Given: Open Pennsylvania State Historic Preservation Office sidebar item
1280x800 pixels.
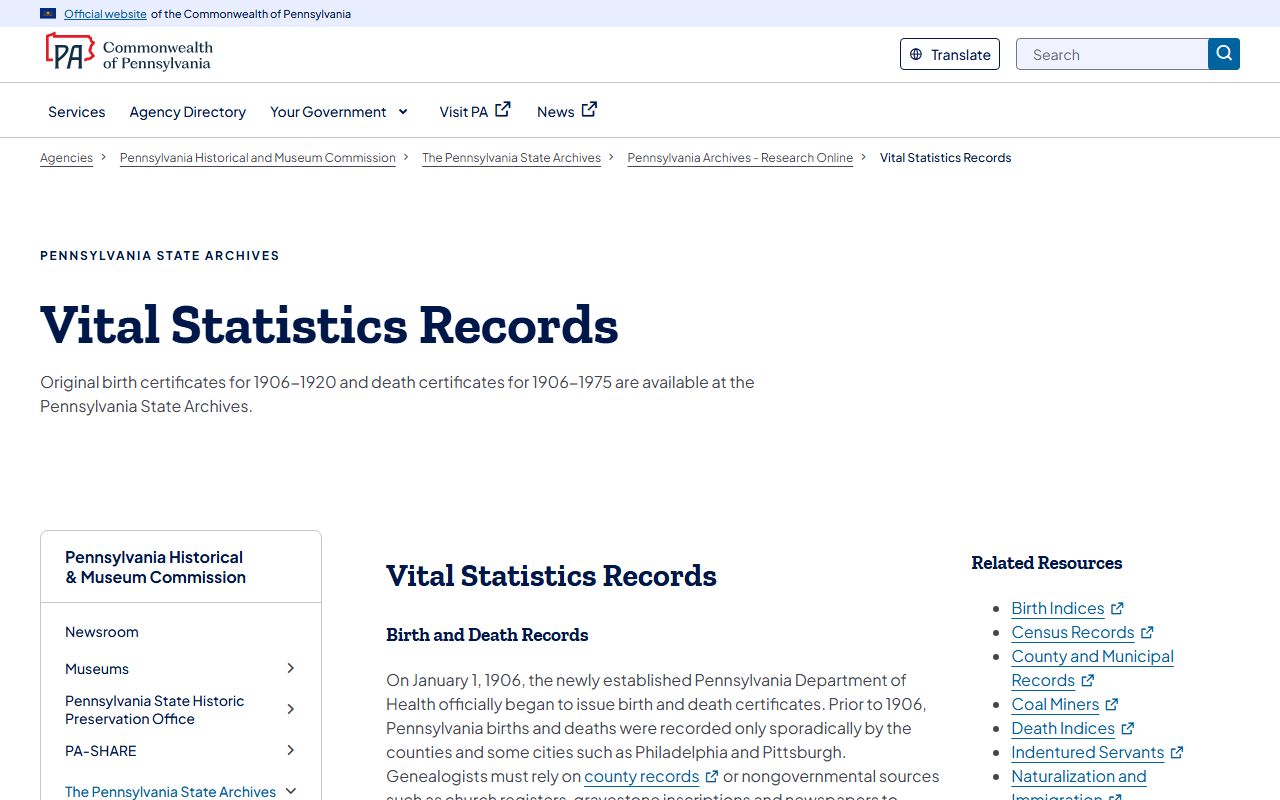Looking at the screenshot, I should point(155,710).
